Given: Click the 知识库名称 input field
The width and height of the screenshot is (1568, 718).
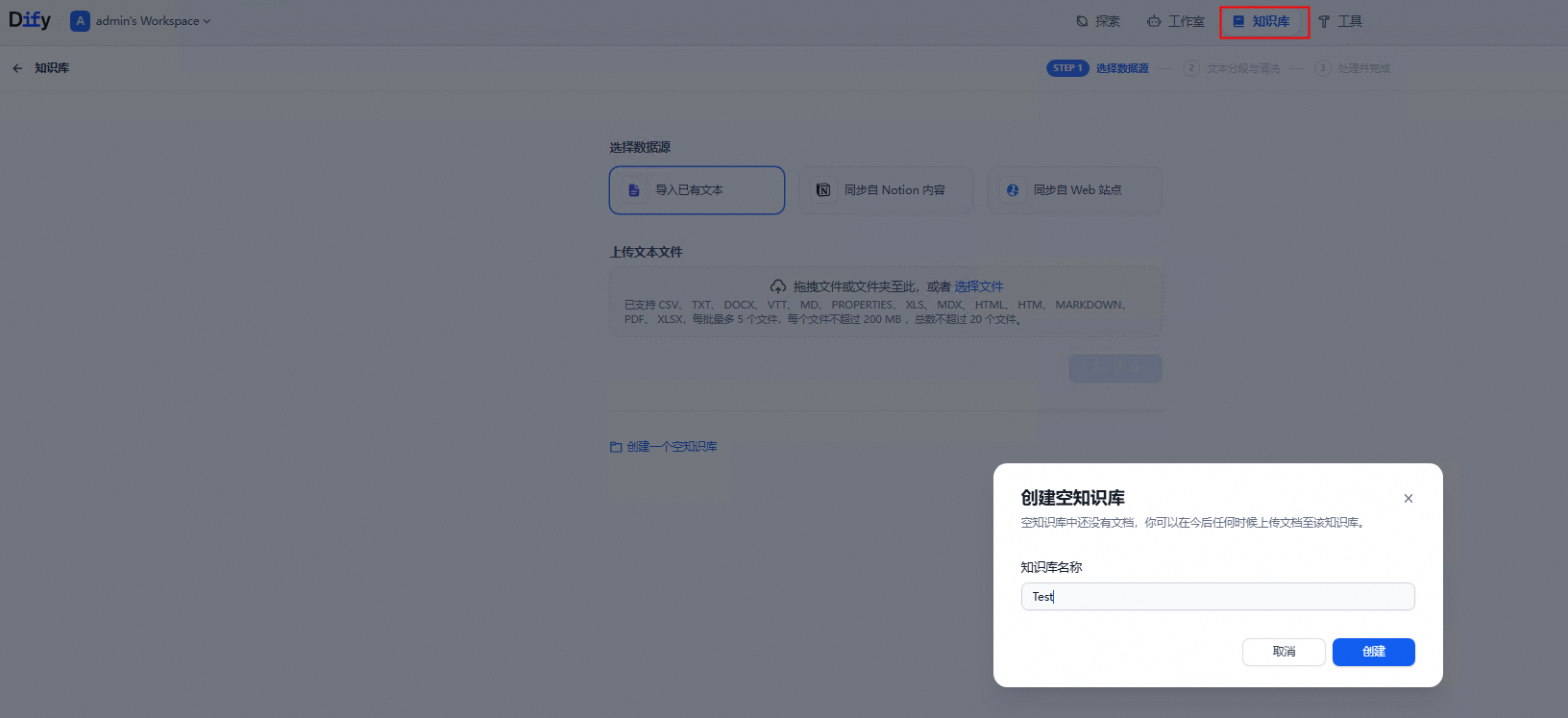Looking at the screenshot, I should click(1217, 596).
